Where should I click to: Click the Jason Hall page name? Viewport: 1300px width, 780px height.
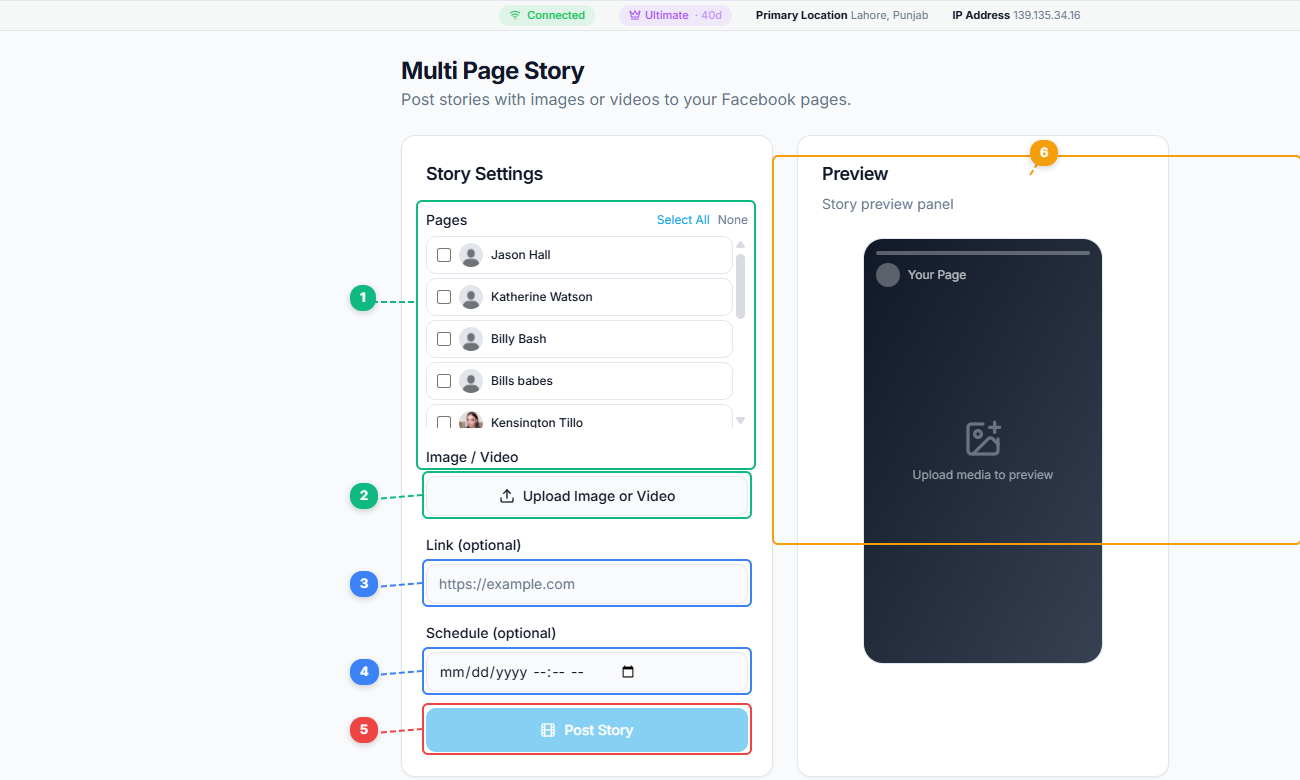(521, 255)
